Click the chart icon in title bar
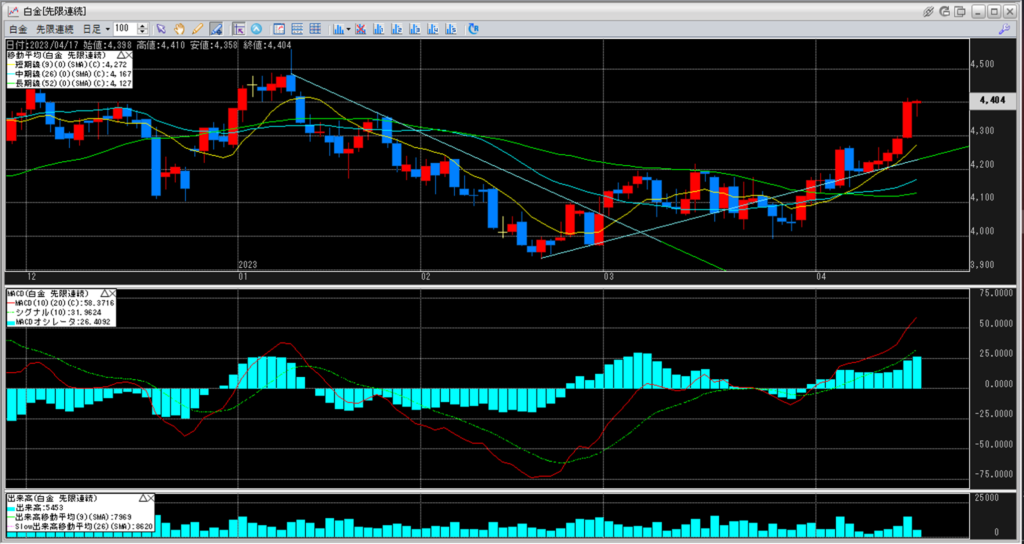The image size is (1024, 544). coord(12,11)
